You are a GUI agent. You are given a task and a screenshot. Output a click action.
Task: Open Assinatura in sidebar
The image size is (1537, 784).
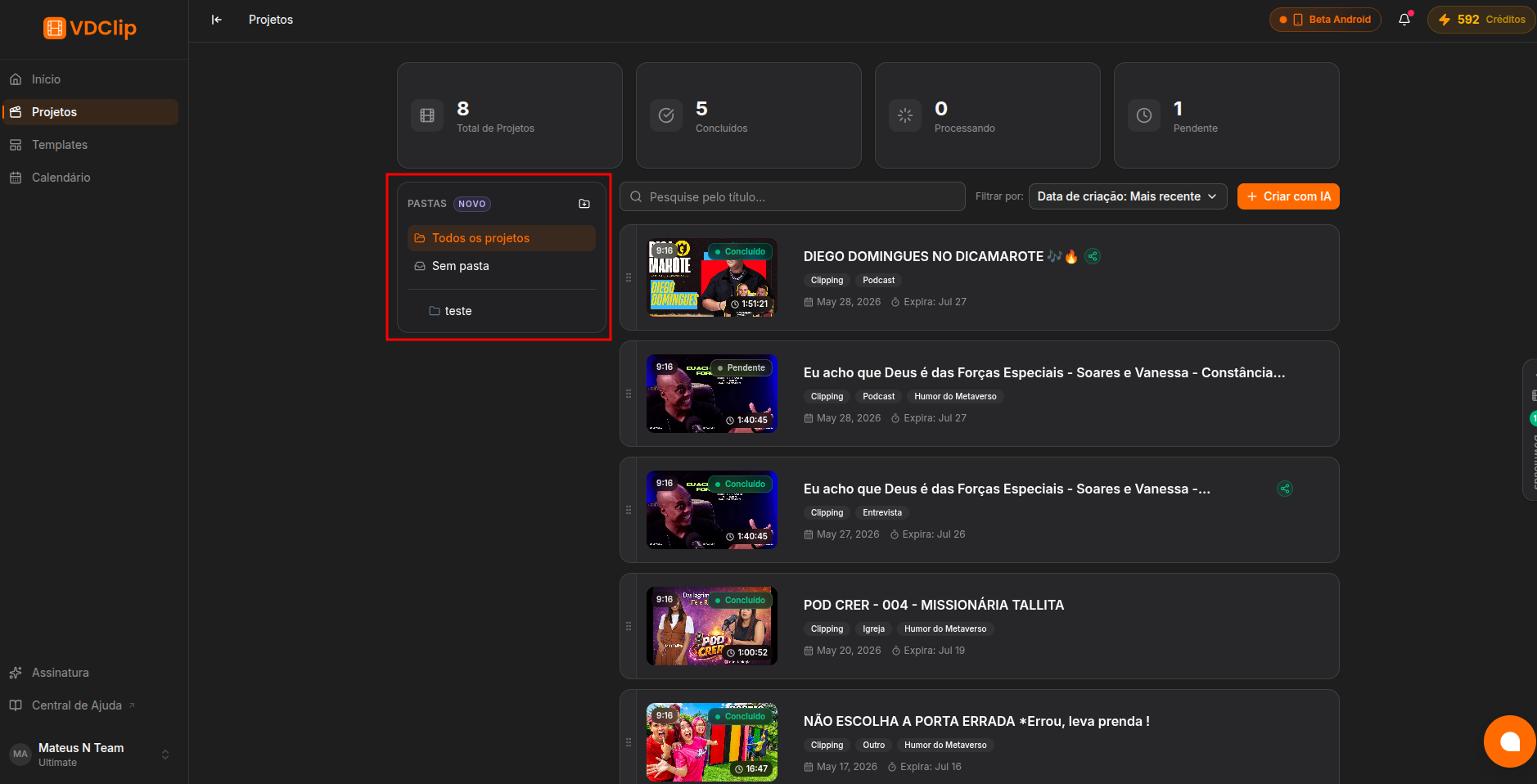click(90, 673)
